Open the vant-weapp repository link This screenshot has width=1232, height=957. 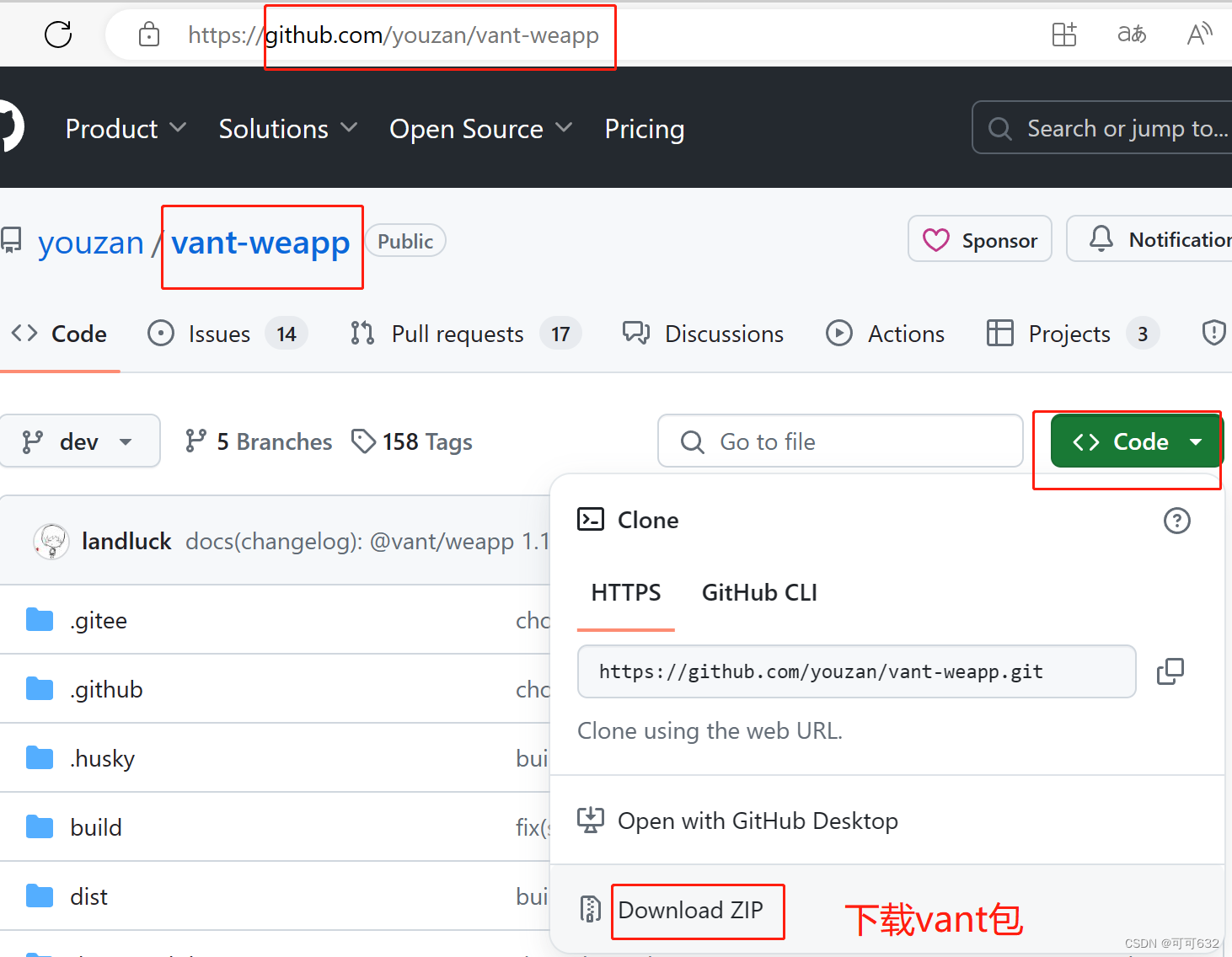(260, 243)
